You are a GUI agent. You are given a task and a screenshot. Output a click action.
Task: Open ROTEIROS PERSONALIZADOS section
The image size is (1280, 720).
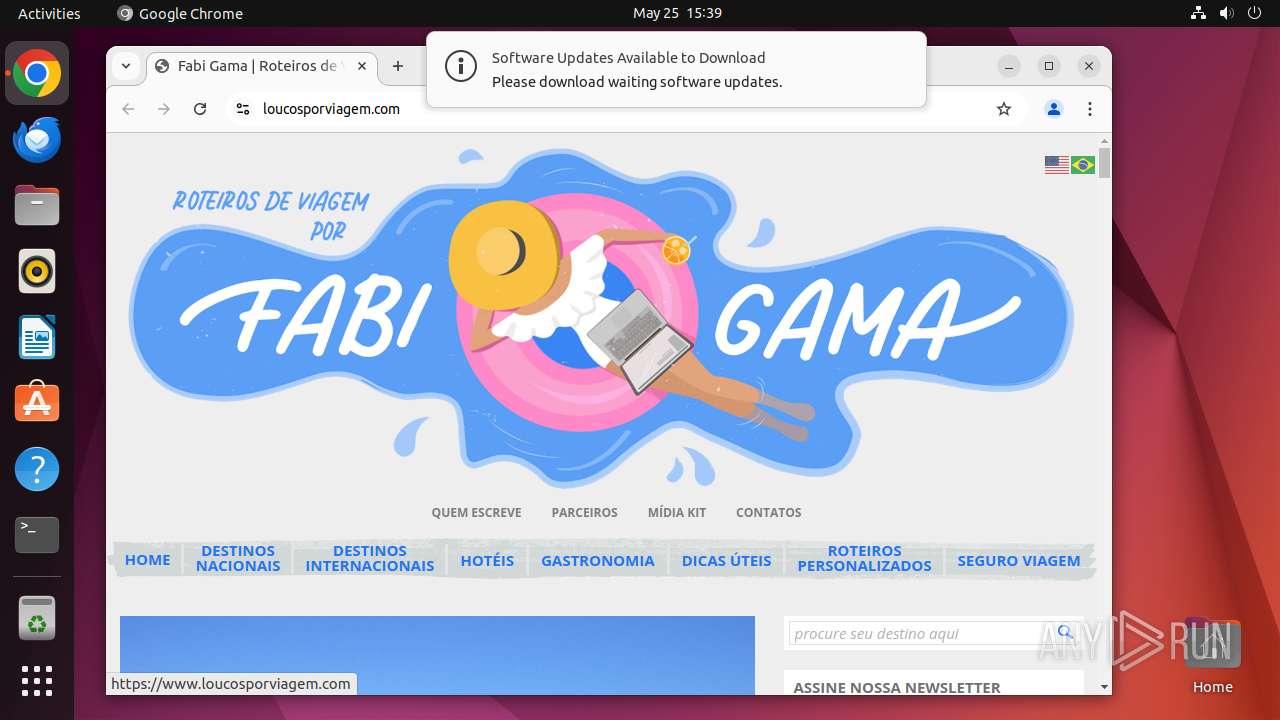click(864, 558)
